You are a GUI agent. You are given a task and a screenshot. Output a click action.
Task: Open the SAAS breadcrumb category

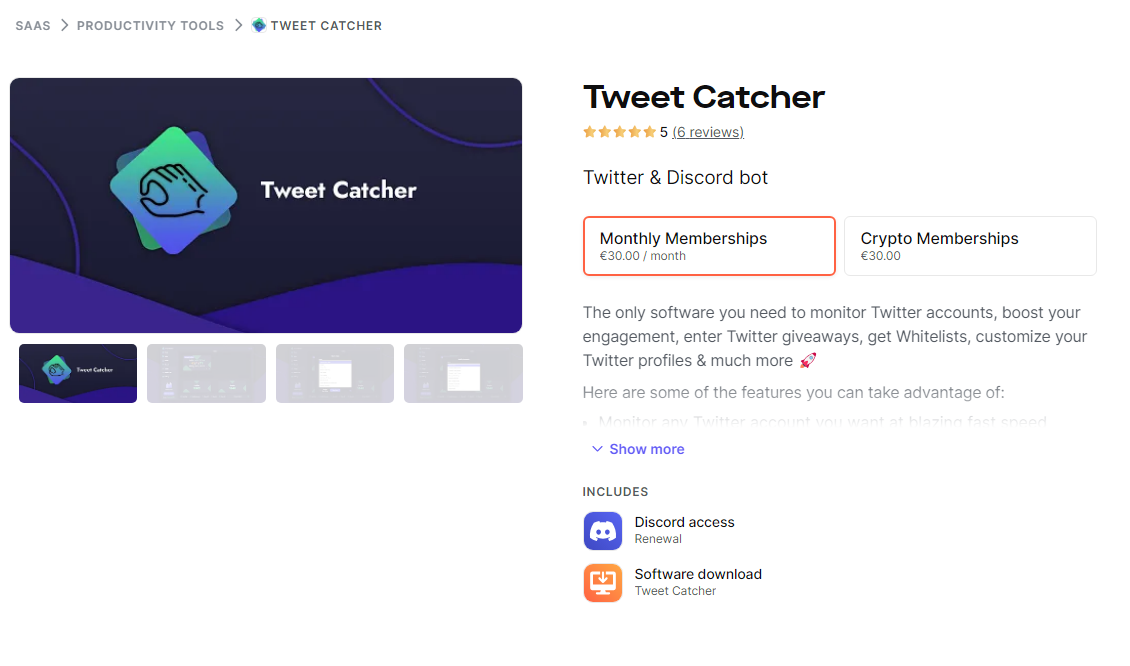[32, 25]
